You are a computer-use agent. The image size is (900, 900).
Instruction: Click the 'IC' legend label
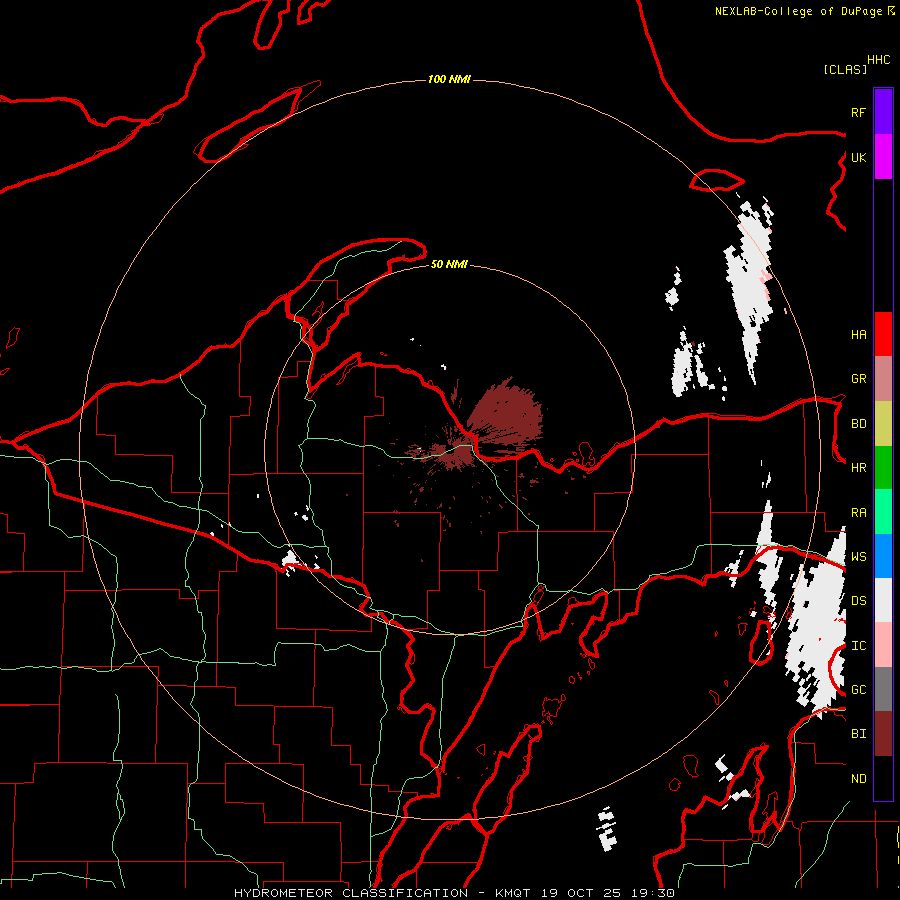pyautogui.click(x=858, y=646)
